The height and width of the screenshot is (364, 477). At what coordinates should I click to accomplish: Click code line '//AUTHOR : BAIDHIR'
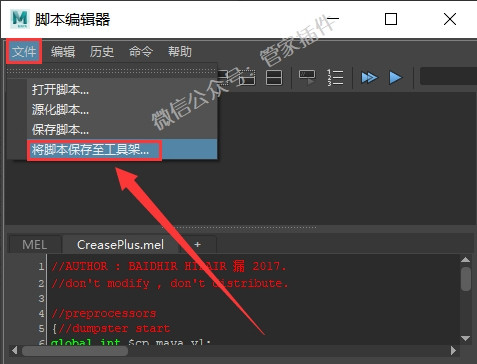(x=169, y=266)
